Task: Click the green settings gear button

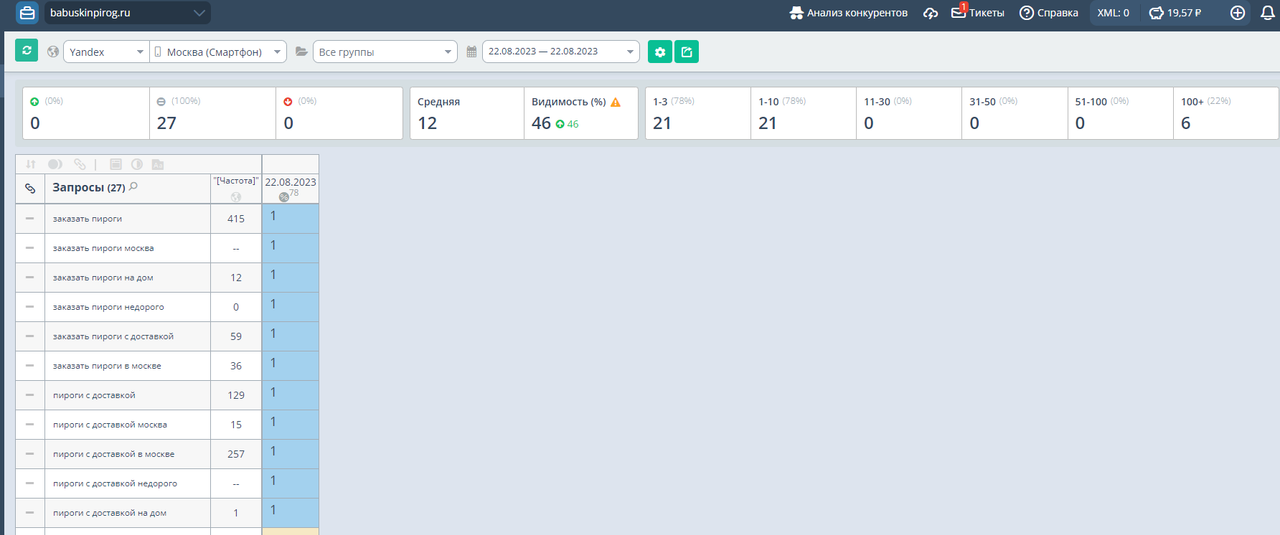Action: 660,52
